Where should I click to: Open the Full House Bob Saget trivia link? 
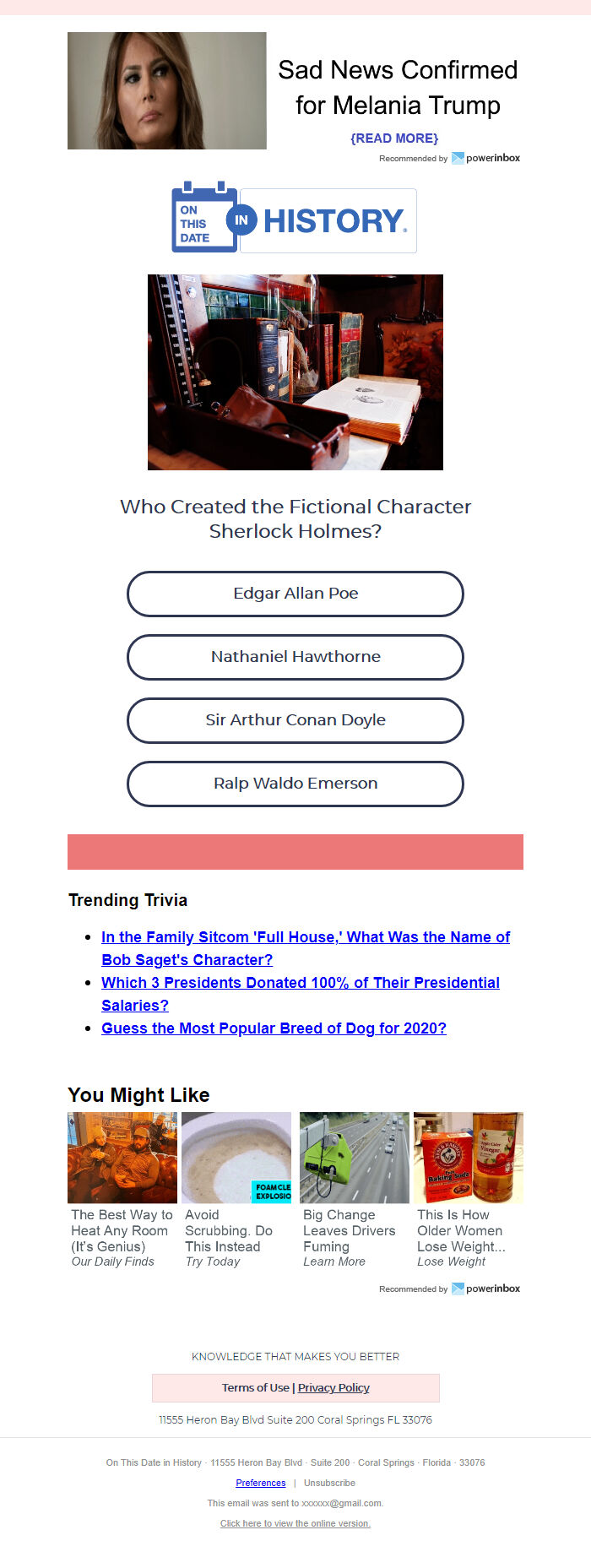point(306,948)
